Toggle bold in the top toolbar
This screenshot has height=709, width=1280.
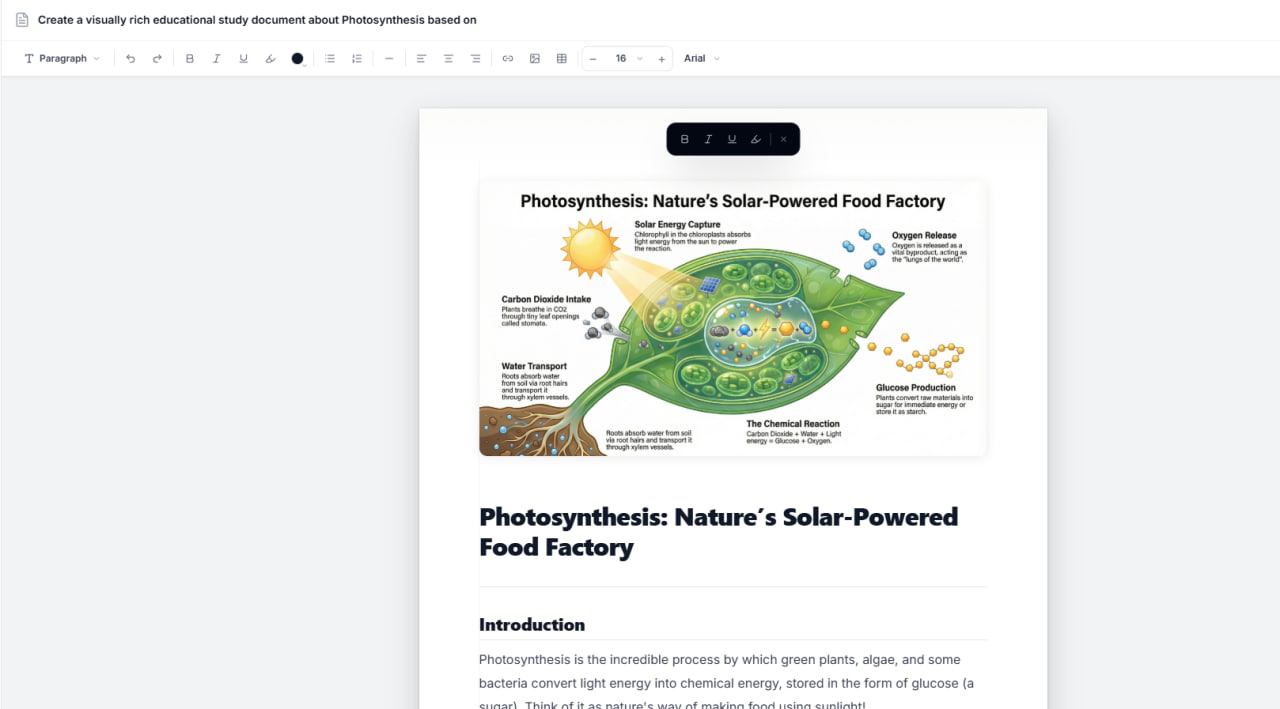click(x=190, y=59)
